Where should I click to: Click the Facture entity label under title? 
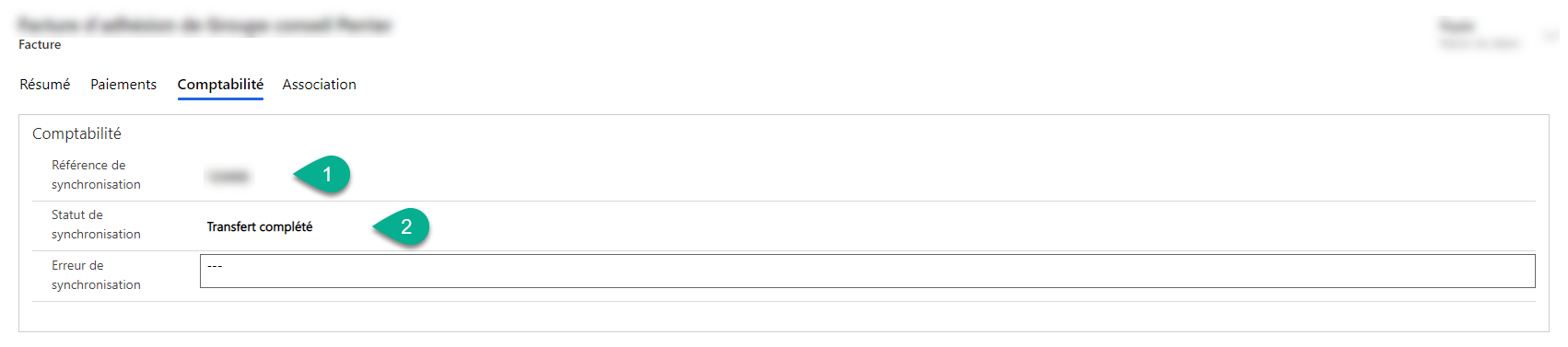coord(40,44)
